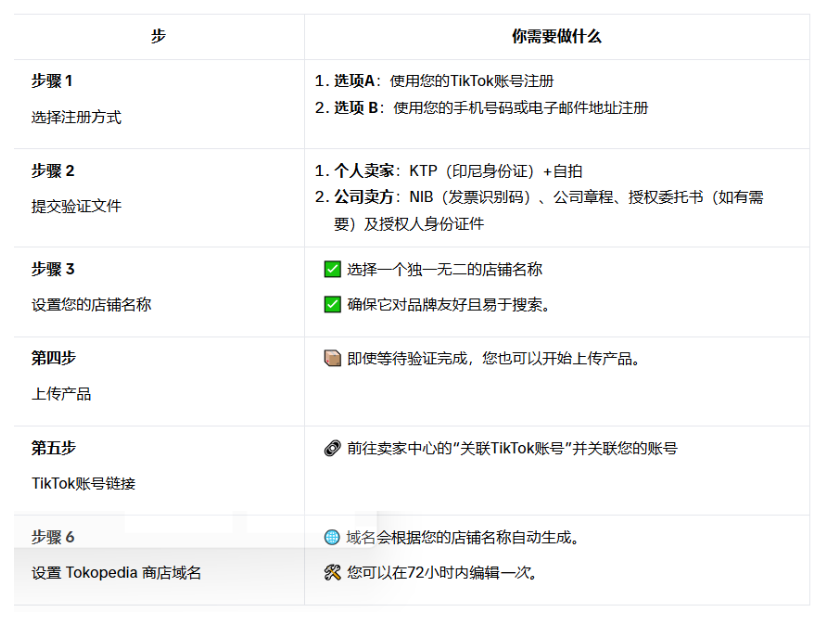Click the 设置 Tokopedia 商店域名 label

[x=116, y=573]
